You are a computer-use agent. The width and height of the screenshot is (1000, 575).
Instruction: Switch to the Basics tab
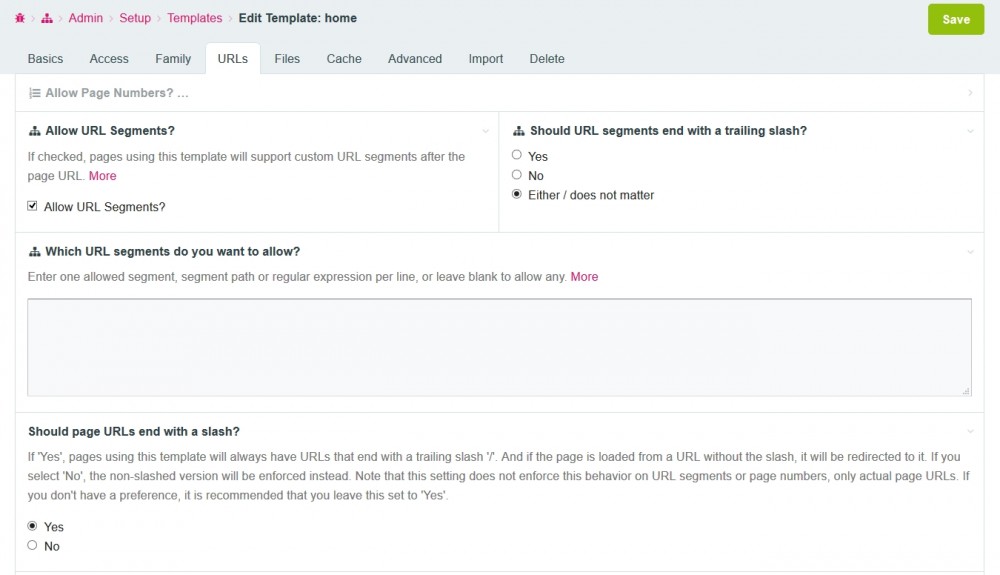pyautogui.click(x=45, y=59)
